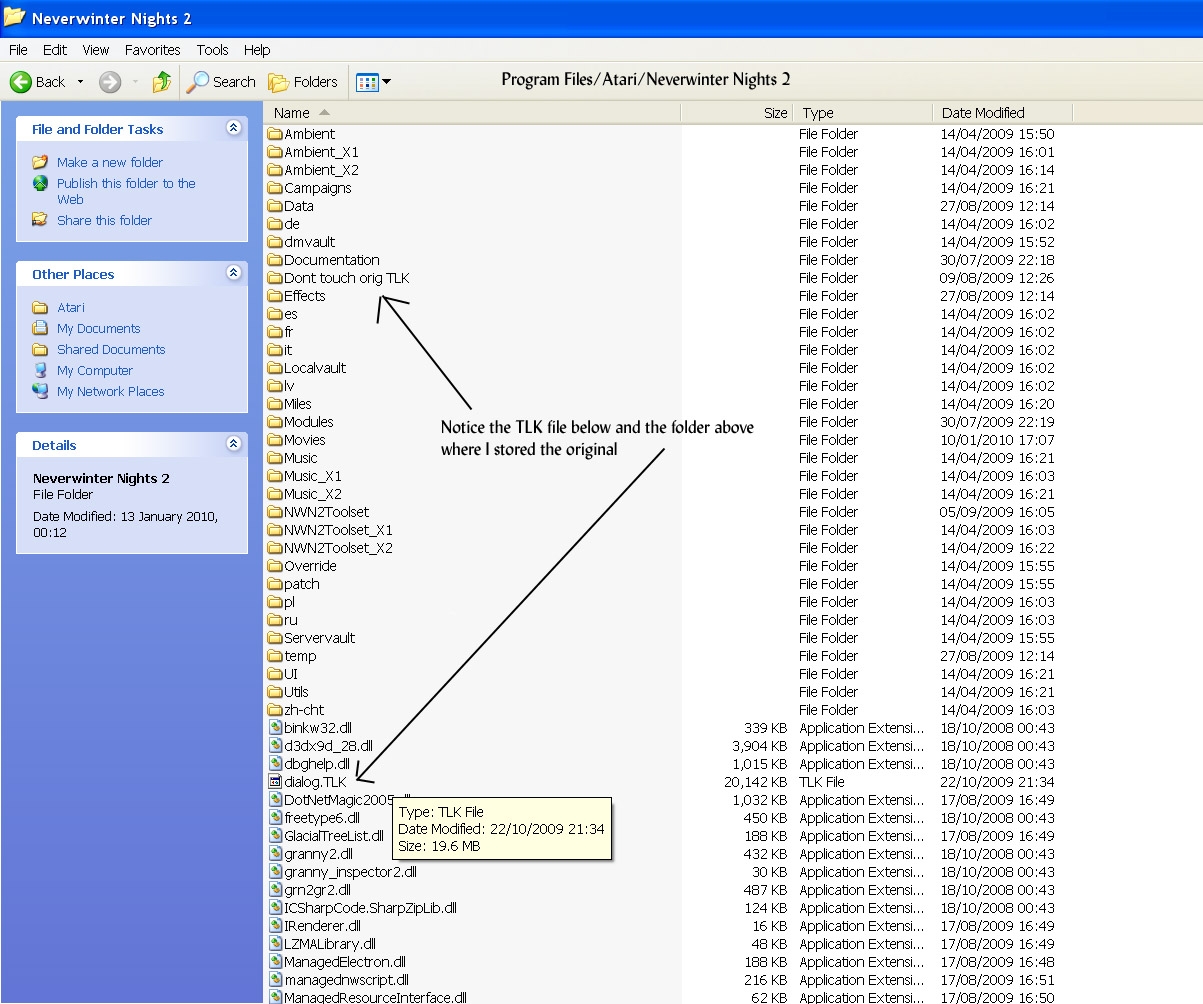
Task: Click the Share this folder link
Action: pyautogui.click(x=104, y=220)
